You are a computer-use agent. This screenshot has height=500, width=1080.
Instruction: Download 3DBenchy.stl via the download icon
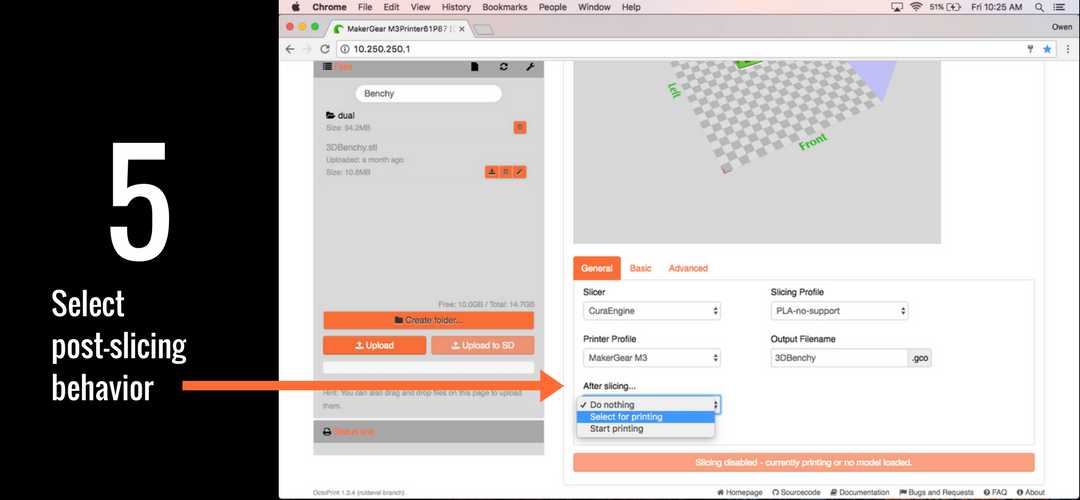pos(492,172)
